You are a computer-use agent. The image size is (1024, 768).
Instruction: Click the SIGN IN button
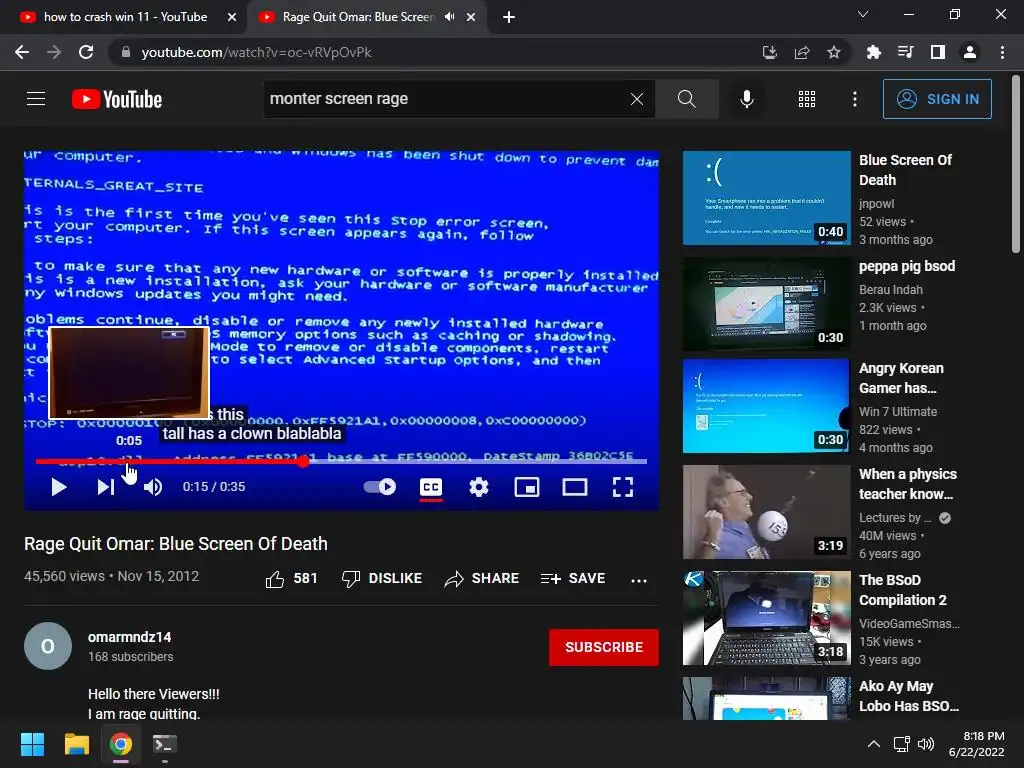pyautogui.click(x=937, y=99)
